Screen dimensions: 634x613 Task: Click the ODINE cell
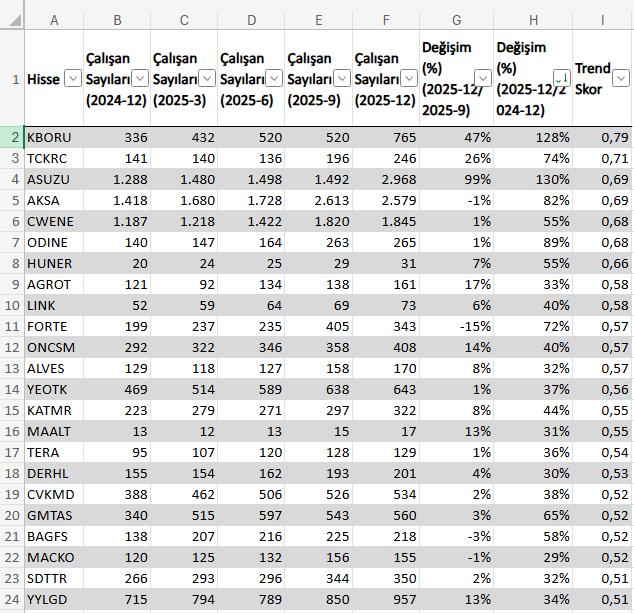(54, 242)
